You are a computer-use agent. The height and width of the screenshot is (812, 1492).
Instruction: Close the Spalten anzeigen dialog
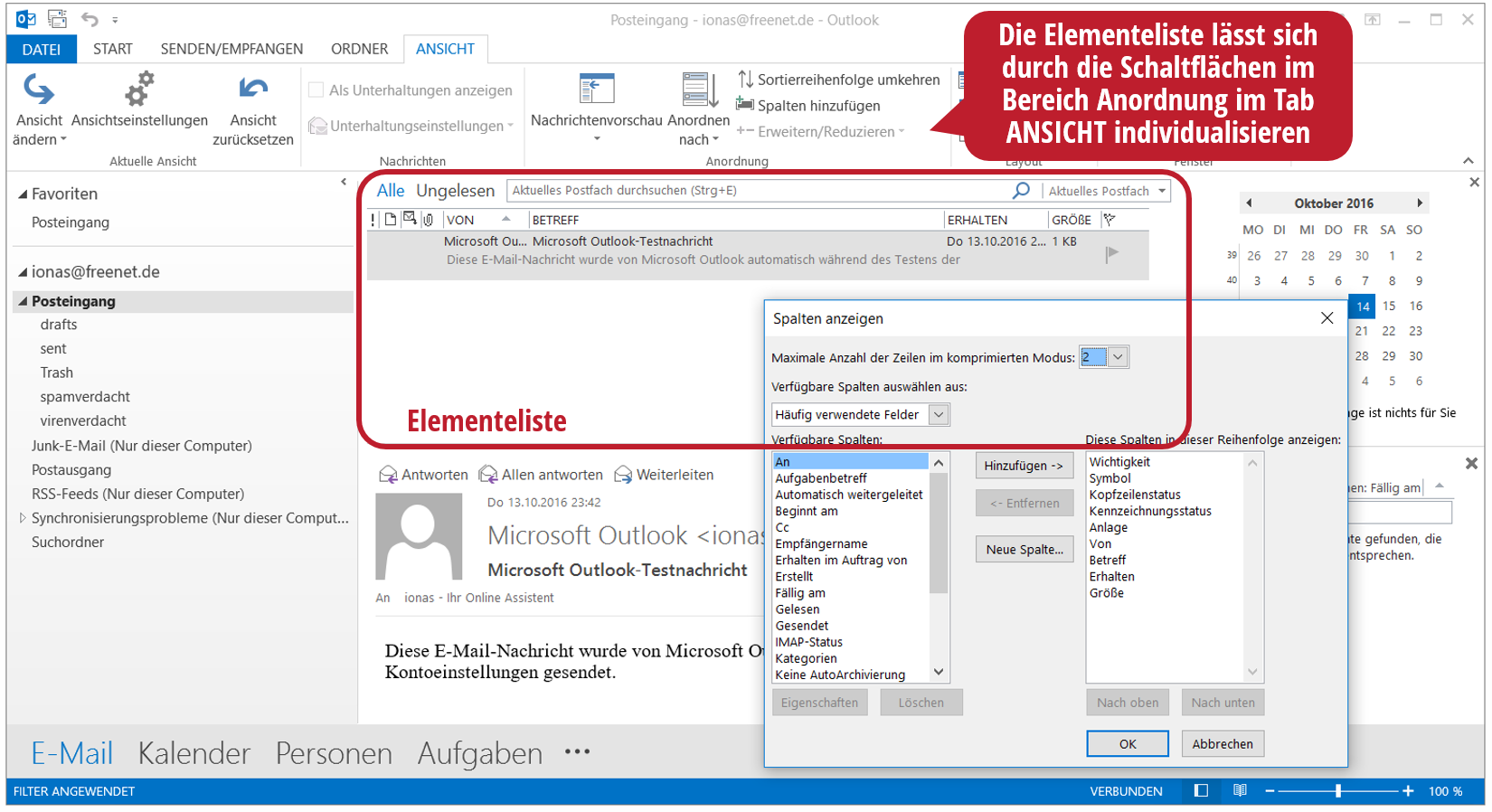pos(1327,317)
